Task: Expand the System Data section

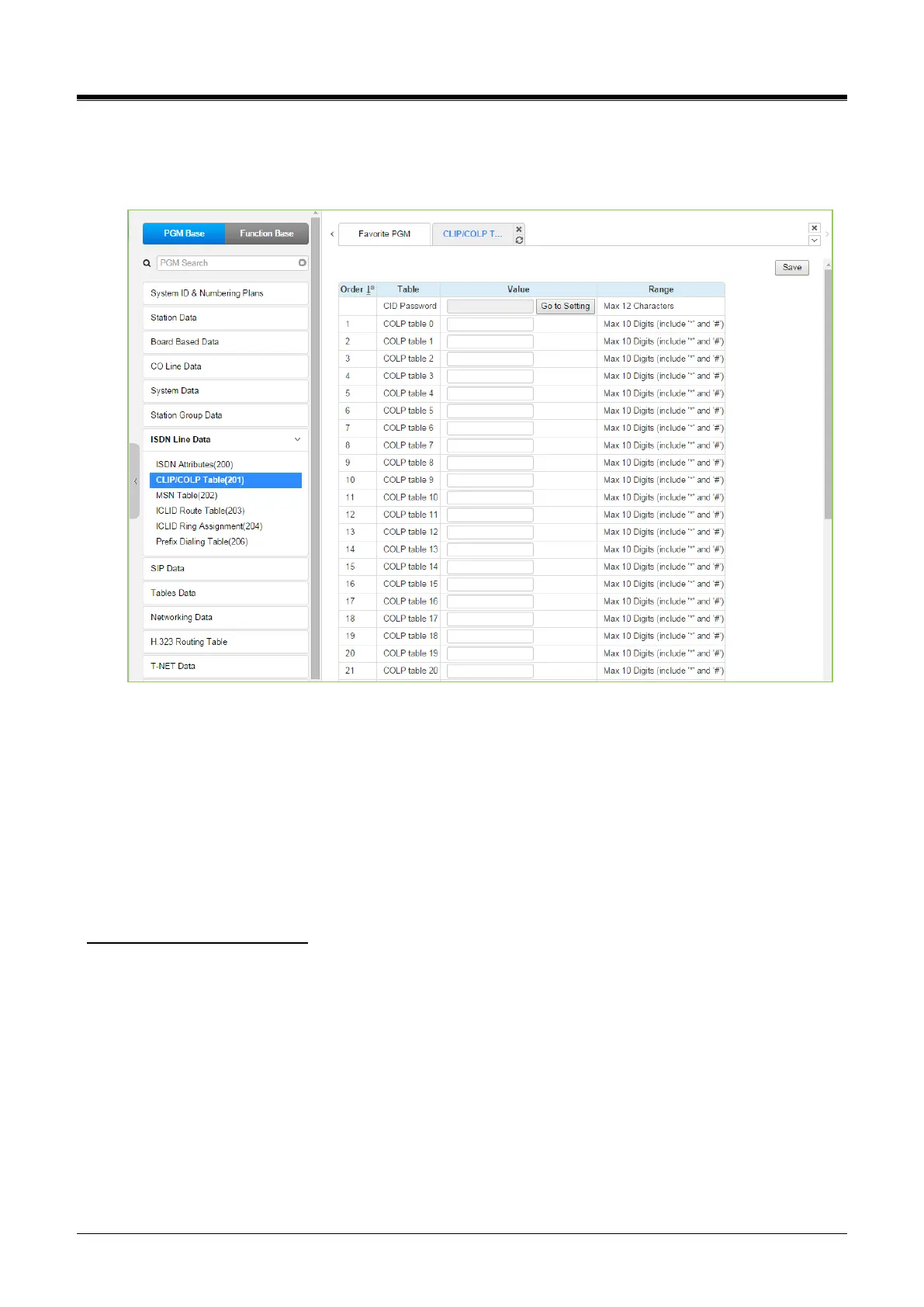Action: (226, 391)
